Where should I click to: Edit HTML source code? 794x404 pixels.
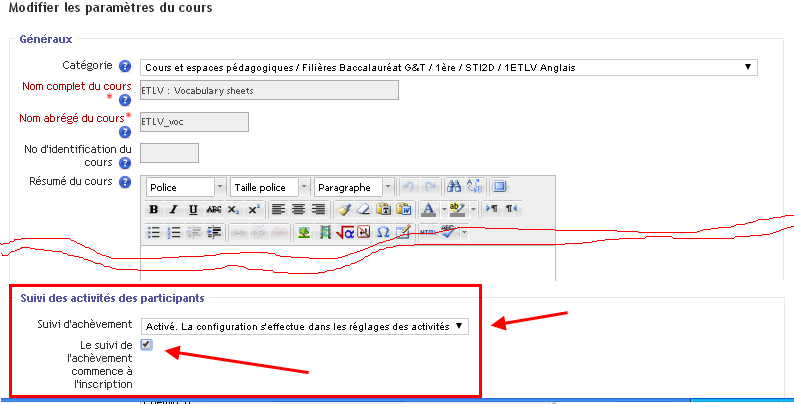[428, 232]
